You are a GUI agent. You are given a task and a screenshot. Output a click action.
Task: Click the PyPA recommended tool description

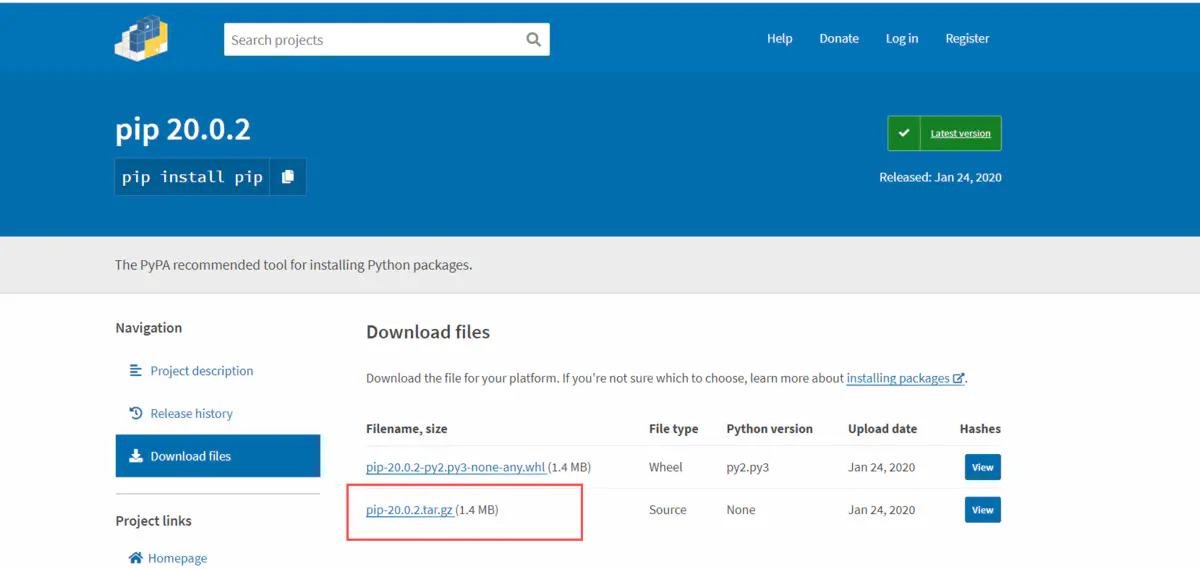pyautogui.click(x=293, y=266)
